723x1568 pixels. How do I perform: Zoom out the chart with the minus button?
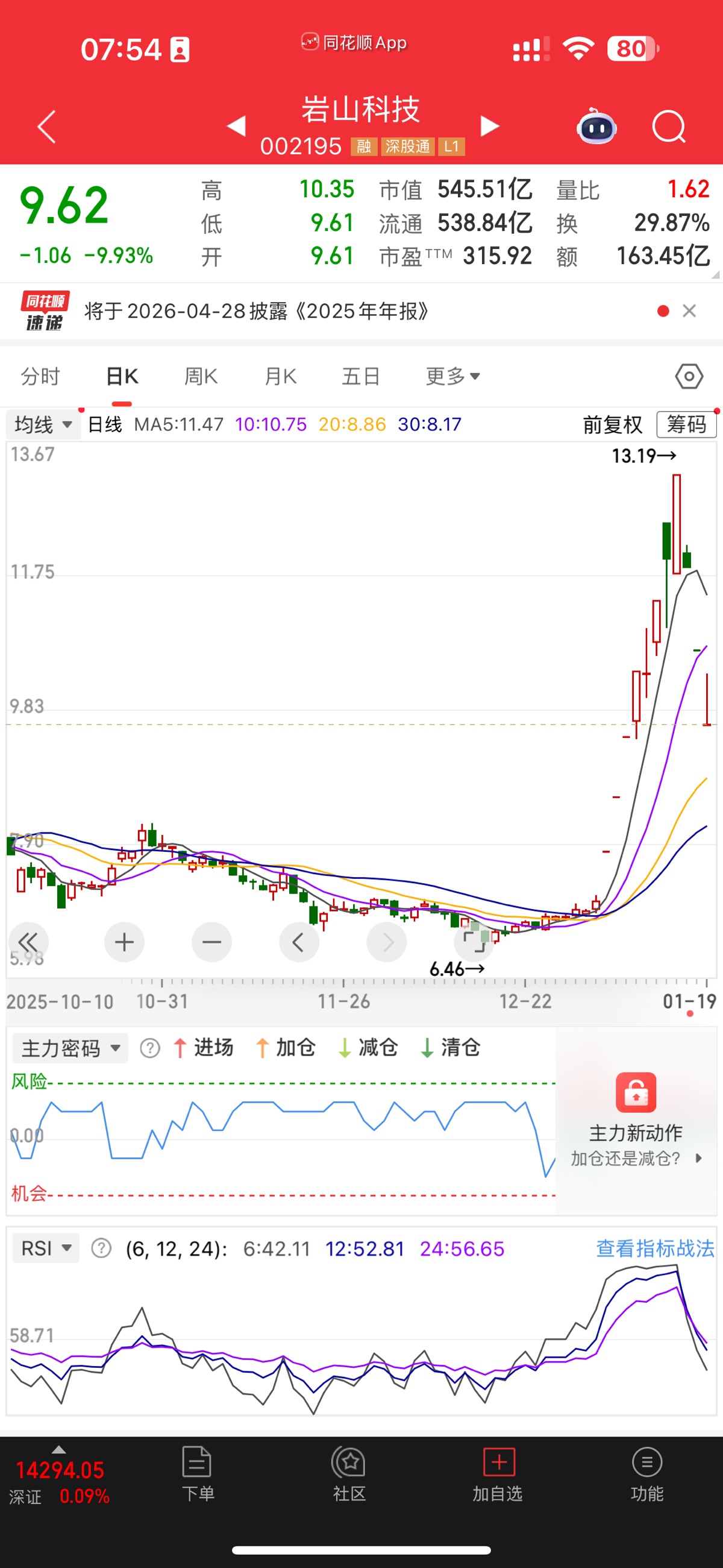click(x=211, y=942)
